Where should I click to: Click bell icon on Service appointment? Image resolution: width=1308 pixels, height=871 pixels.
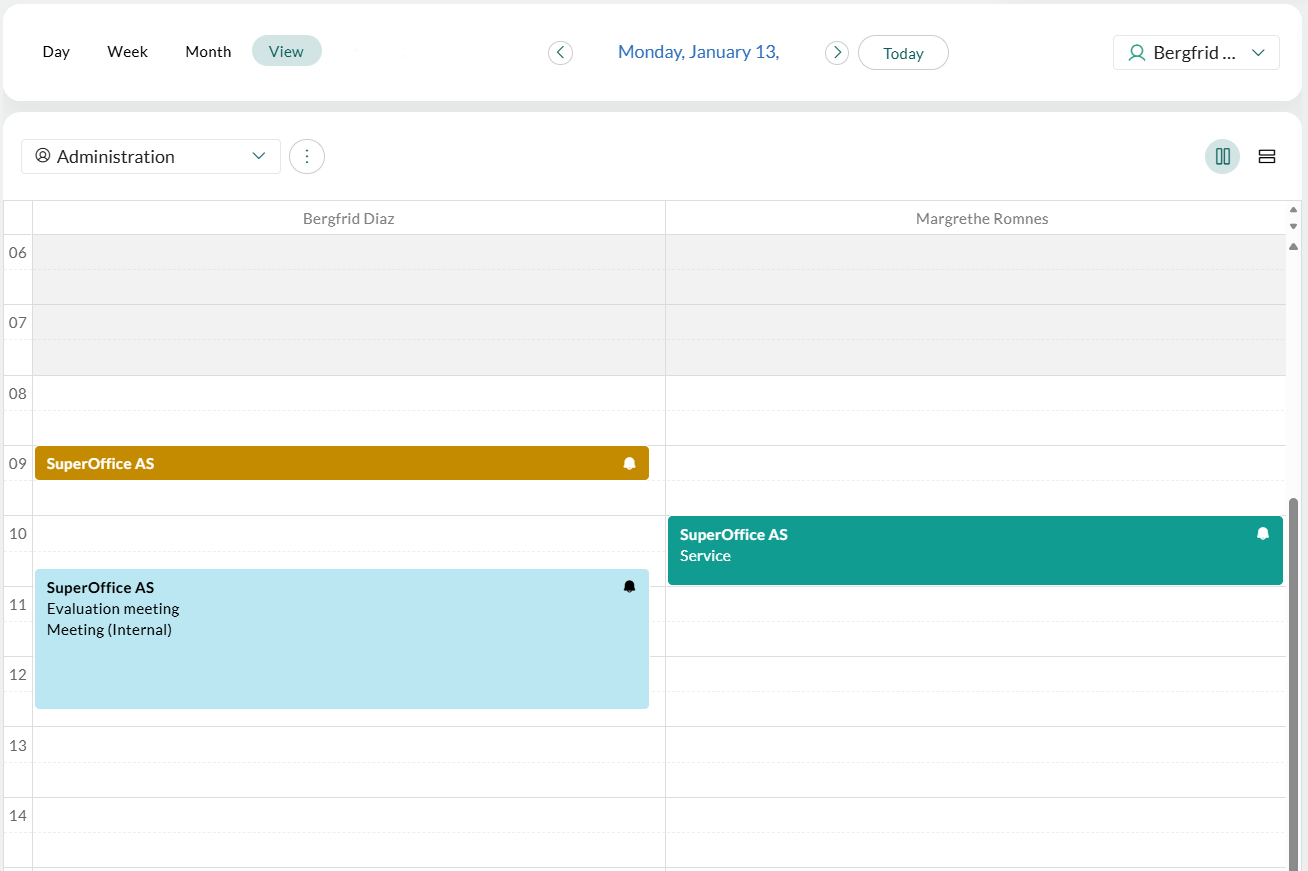coord(1263,534)
